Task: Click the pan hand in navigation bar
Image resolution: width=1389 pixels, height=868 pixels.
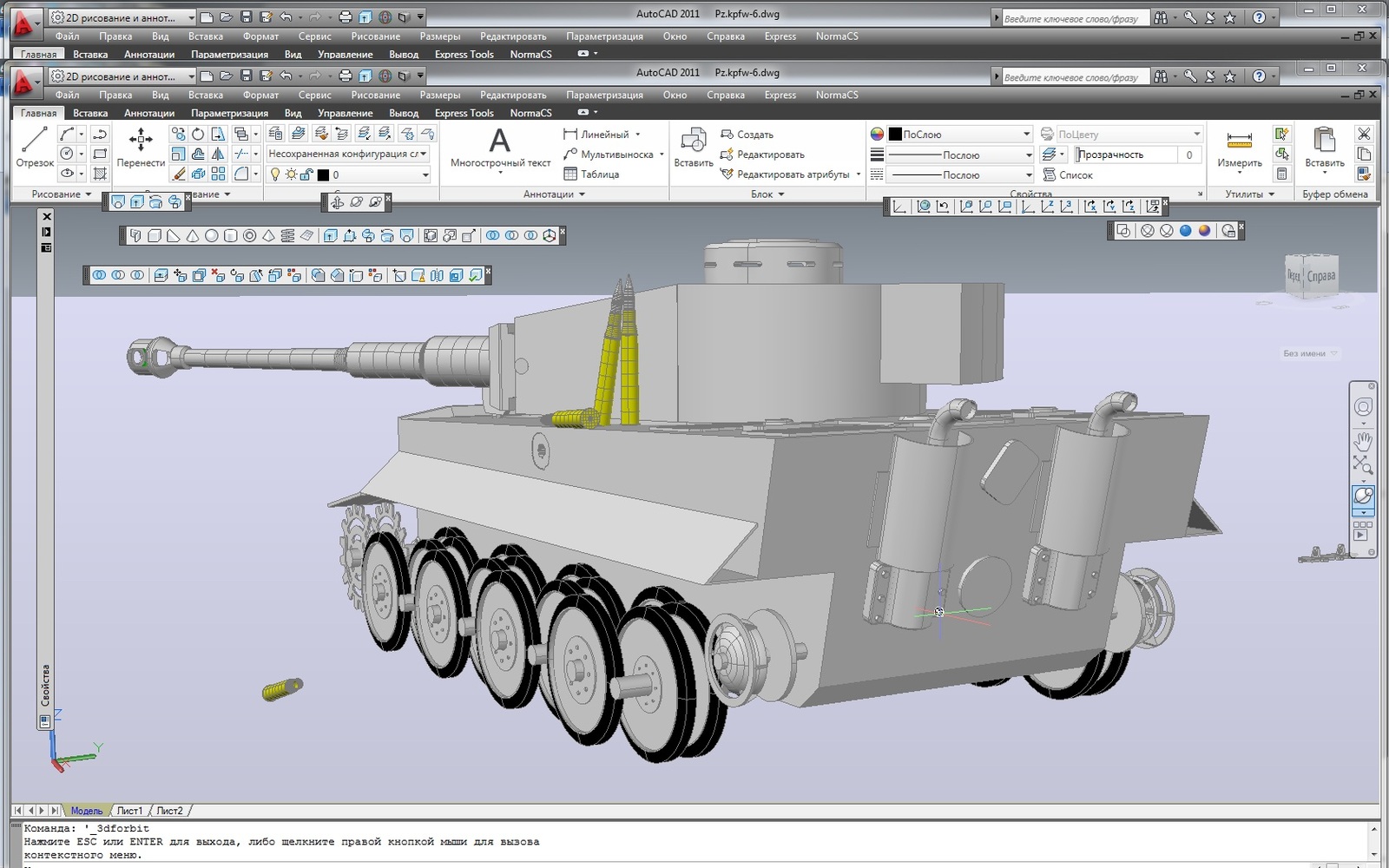Action: coord(1363,440)
